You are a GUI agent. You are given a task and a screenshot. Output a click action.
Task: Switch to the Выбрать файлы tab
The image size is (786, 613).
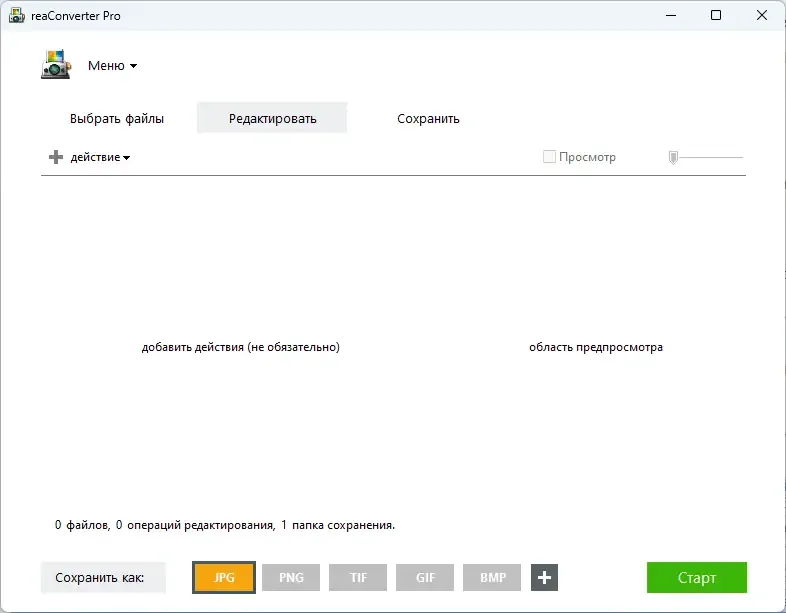pyautogui.click(x=117, y=119)
